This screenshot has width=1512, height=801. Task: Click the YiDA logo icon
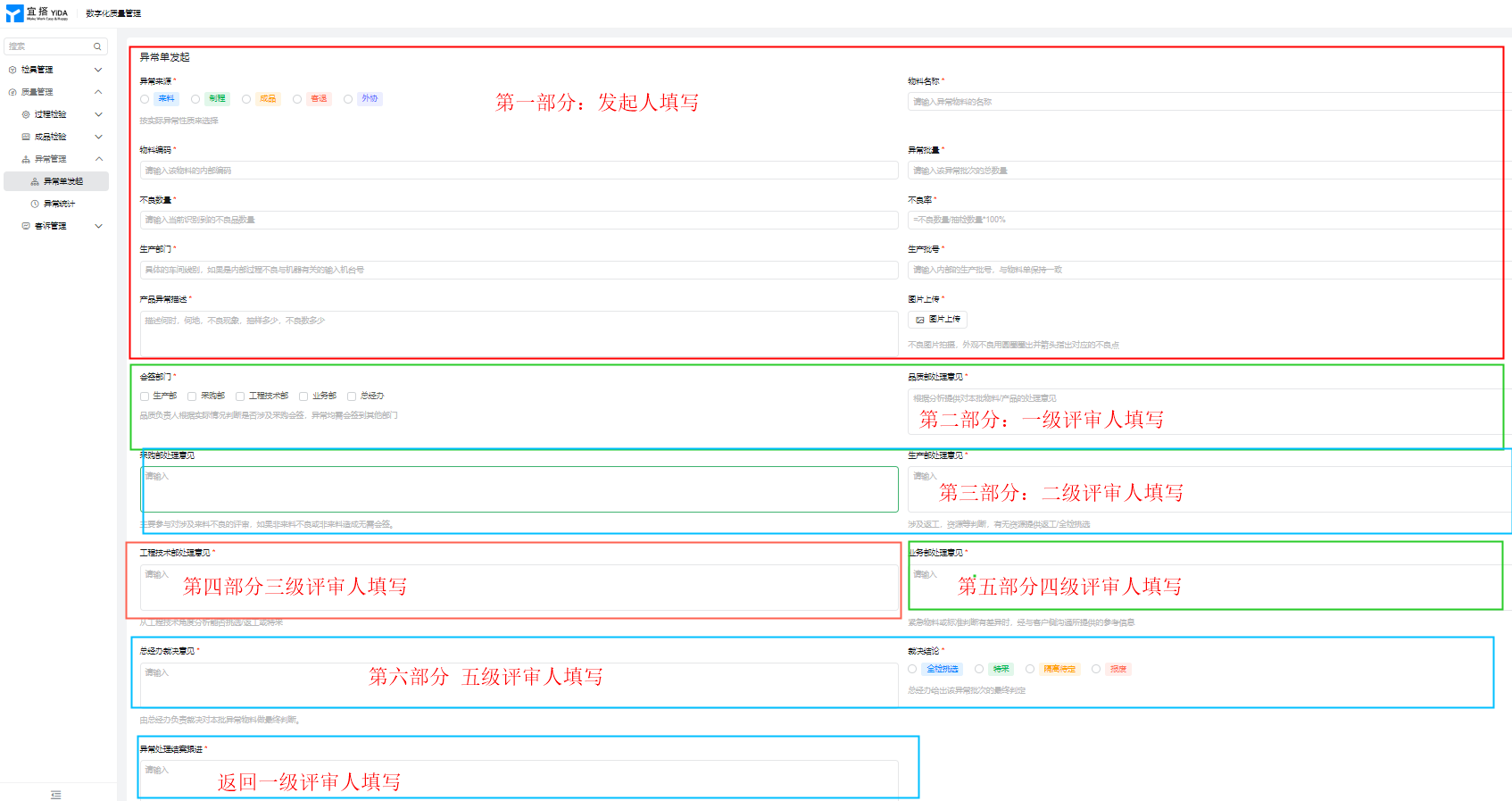click(x=14, y=13)
